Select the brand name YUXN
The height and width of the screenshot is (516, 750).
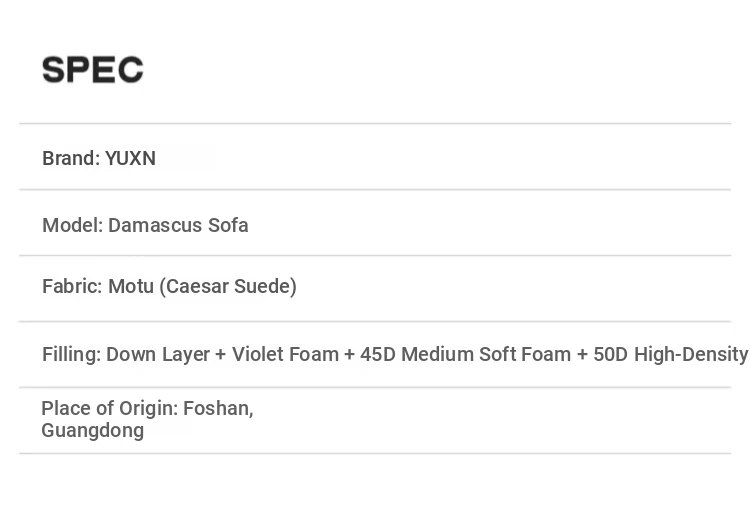[x=131, y=158]
